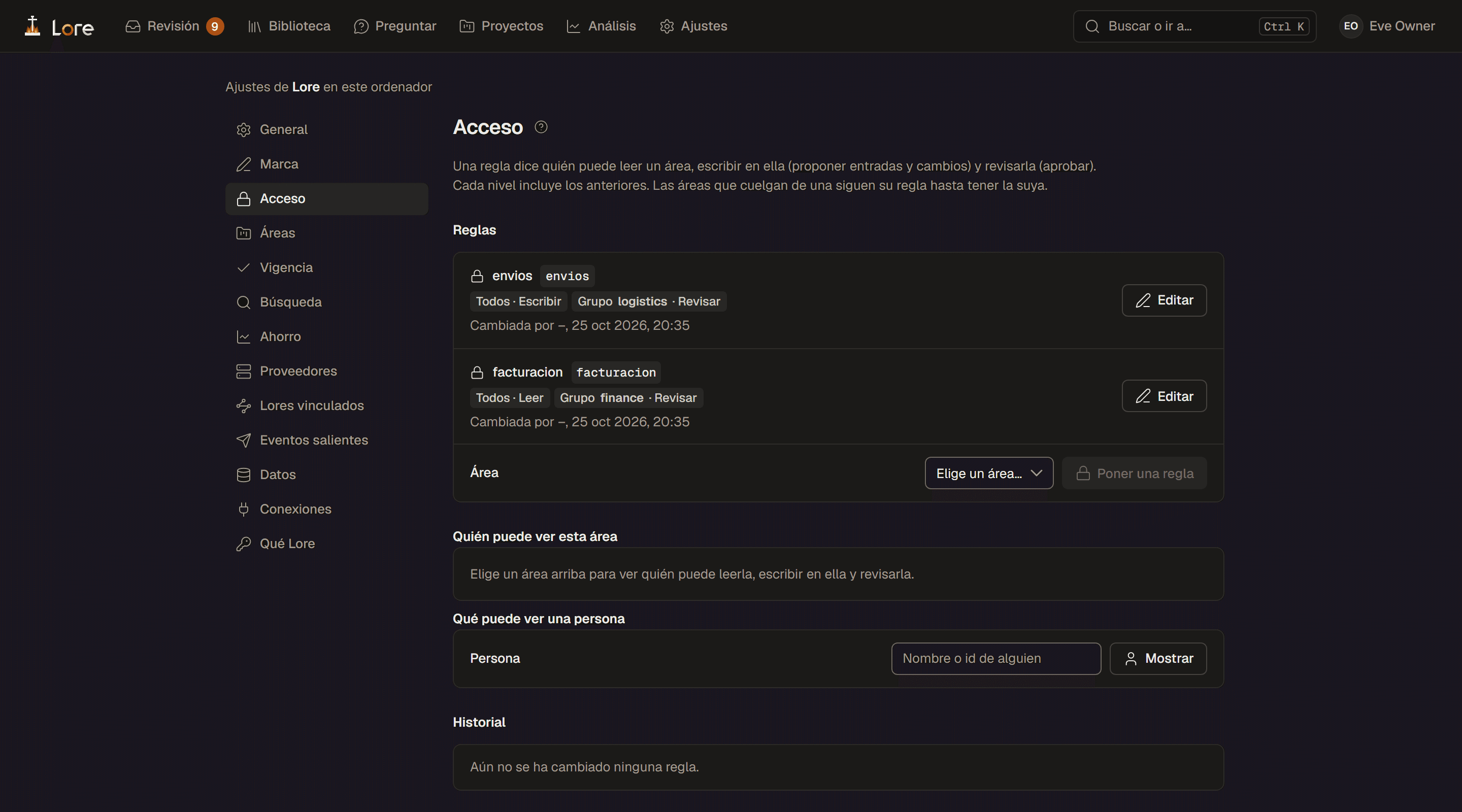1462x812 pixels.
Task: Edit the envios rule
Action: click(1164, 300)
